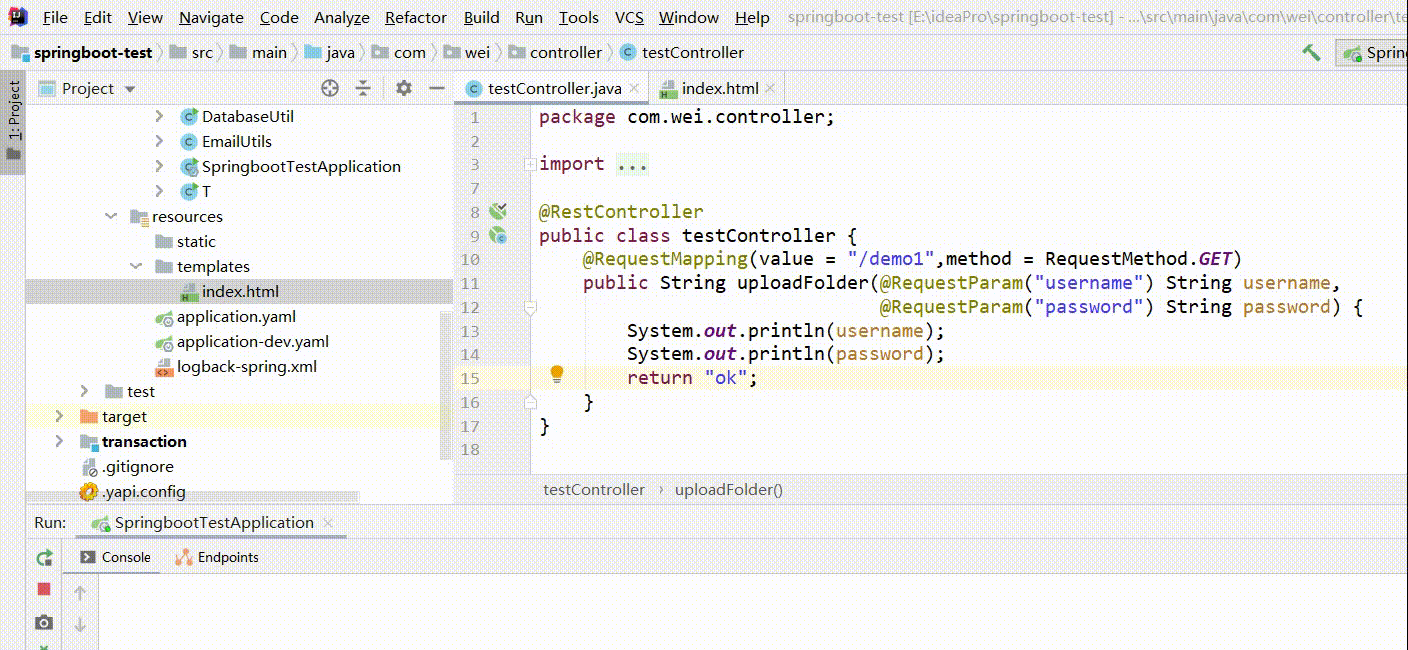The image size is (1408, 650).
Task: Expand the SpringbootTestApplication node chevron
Action: [x=159, y=166]
